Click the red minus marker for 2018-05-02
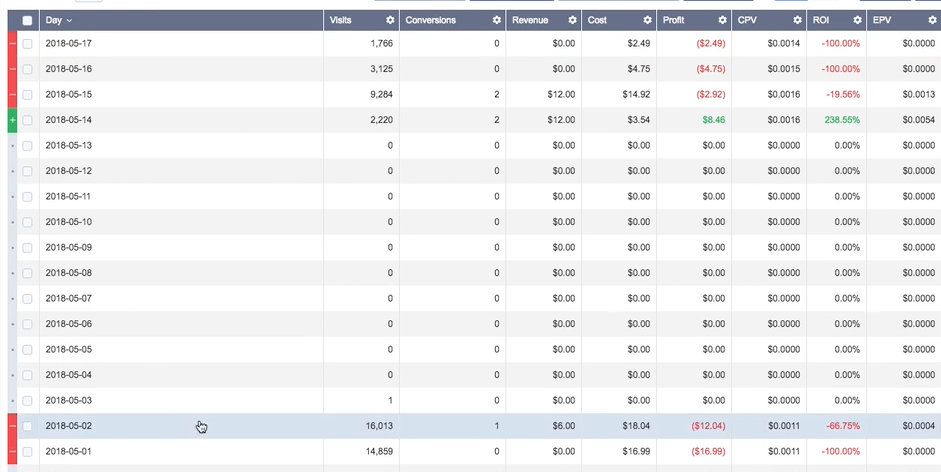Image resolution: width=941 pixels, height=472 pixels. pyautogui.click(x=12, y=426)
